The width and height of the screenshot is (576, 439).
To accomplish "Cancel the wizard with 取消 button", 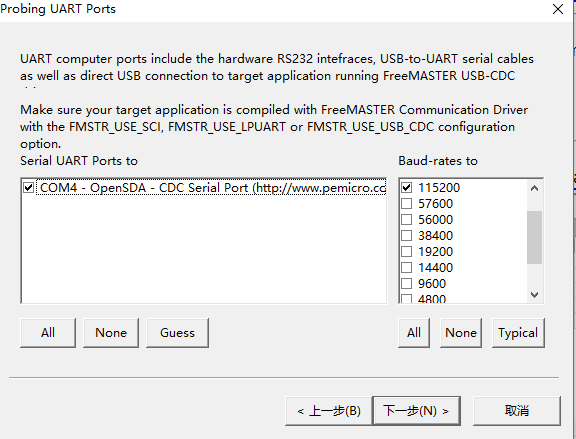I will point(517,411).
